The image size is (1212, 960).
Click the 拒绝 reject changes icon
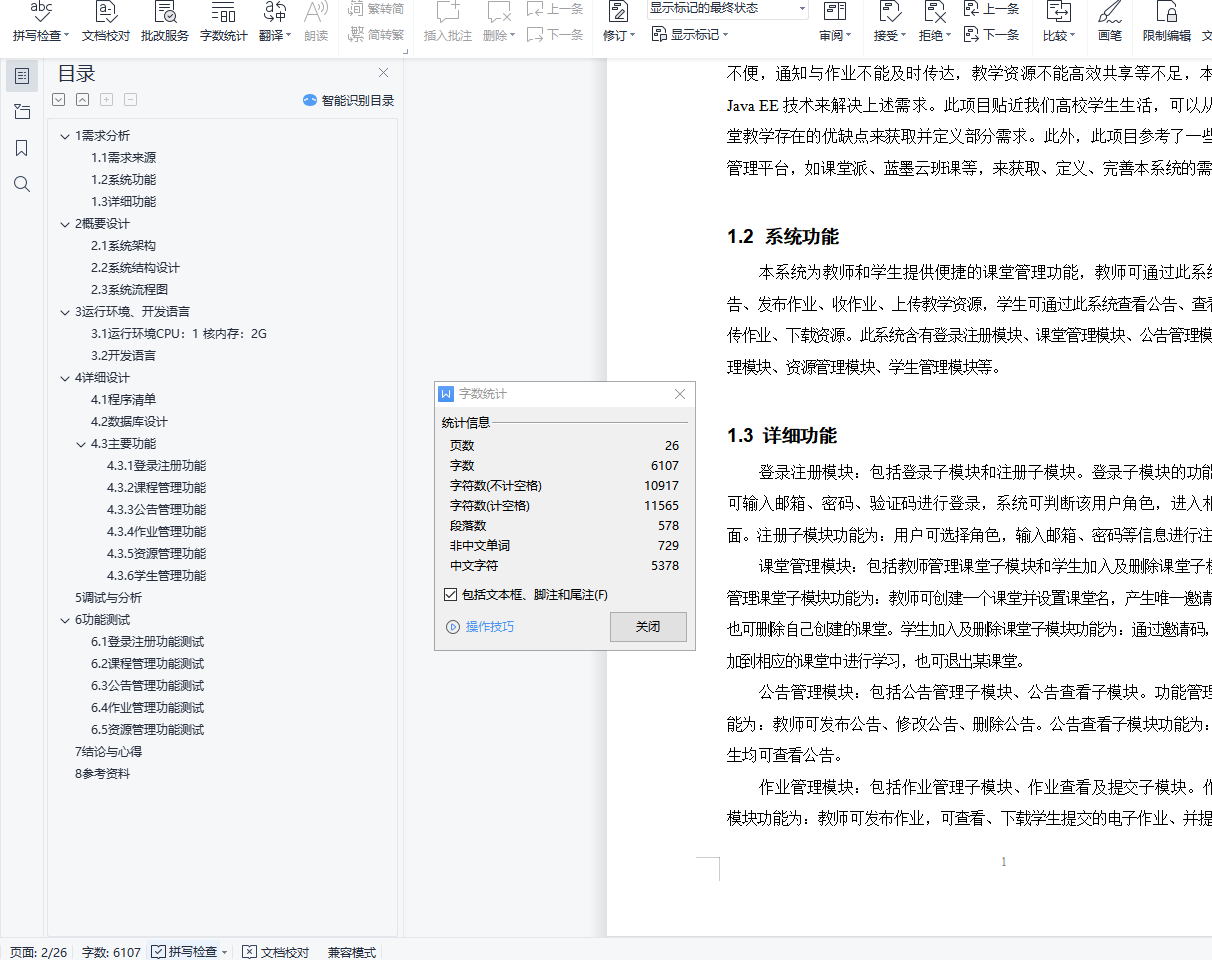[x=935, y=13]
